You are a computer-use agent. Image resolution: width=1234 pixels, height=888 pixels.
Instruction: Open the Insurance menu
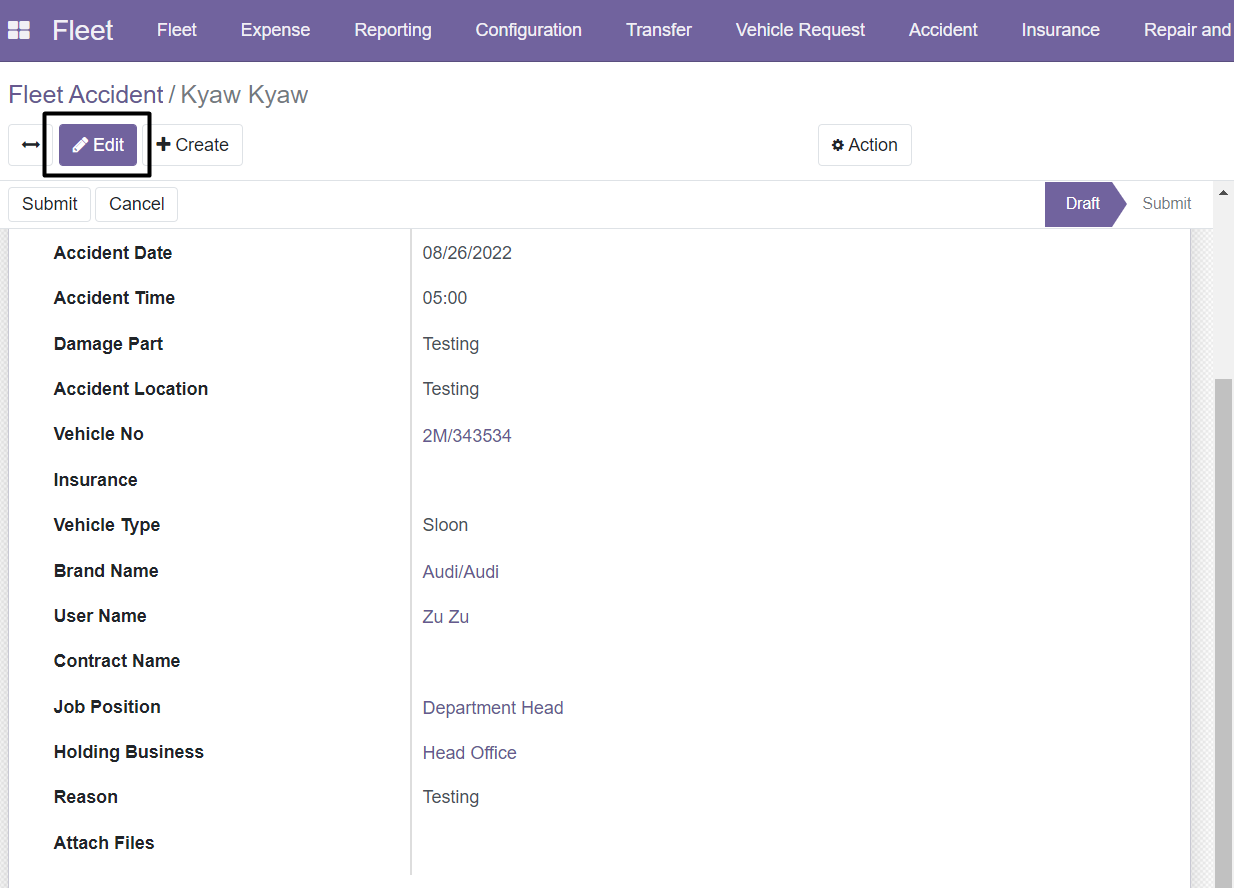pos(1061,30)
